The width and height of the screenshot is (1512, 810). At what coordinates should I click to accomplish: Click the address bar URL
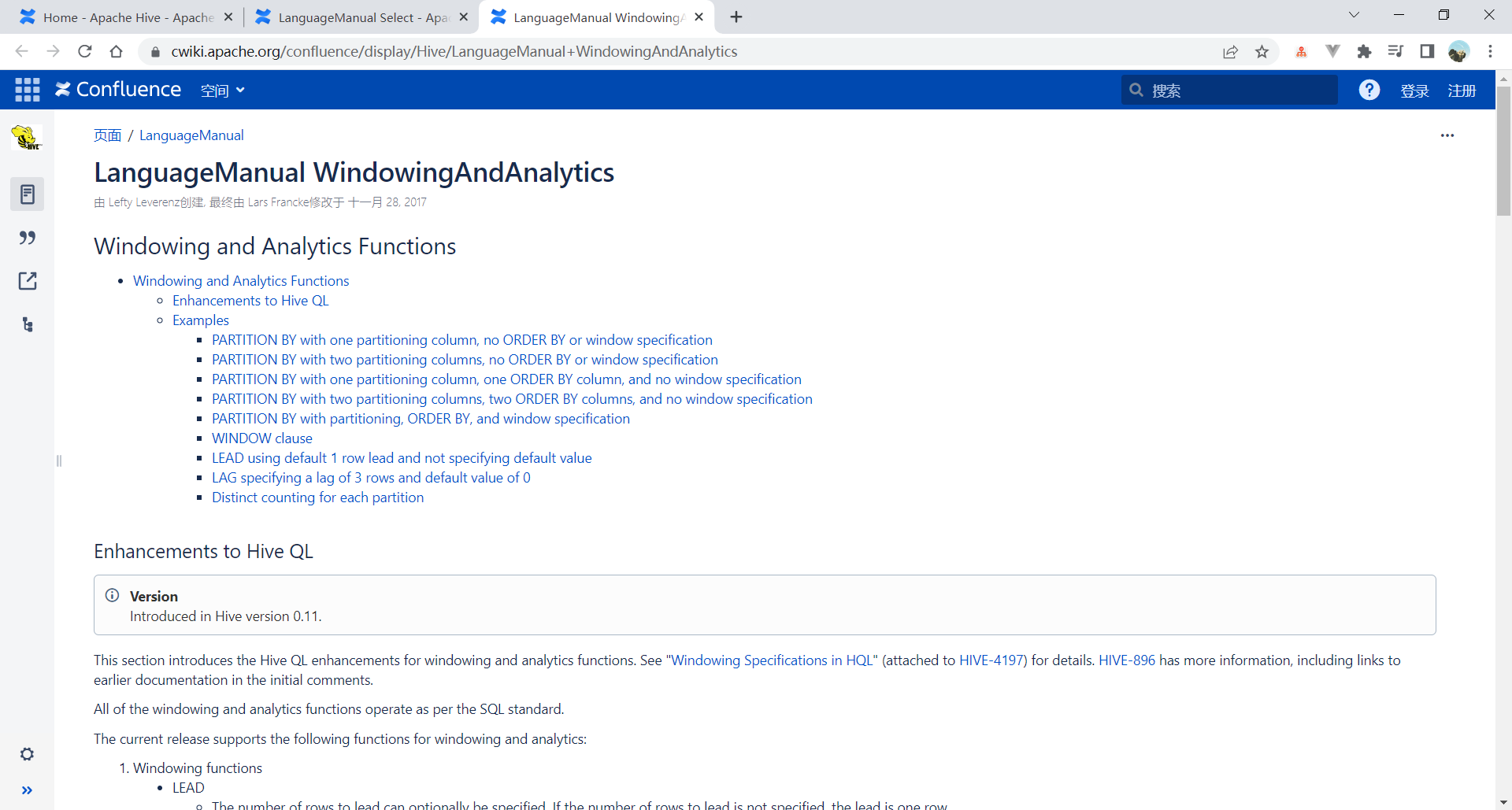coord(454,51)
